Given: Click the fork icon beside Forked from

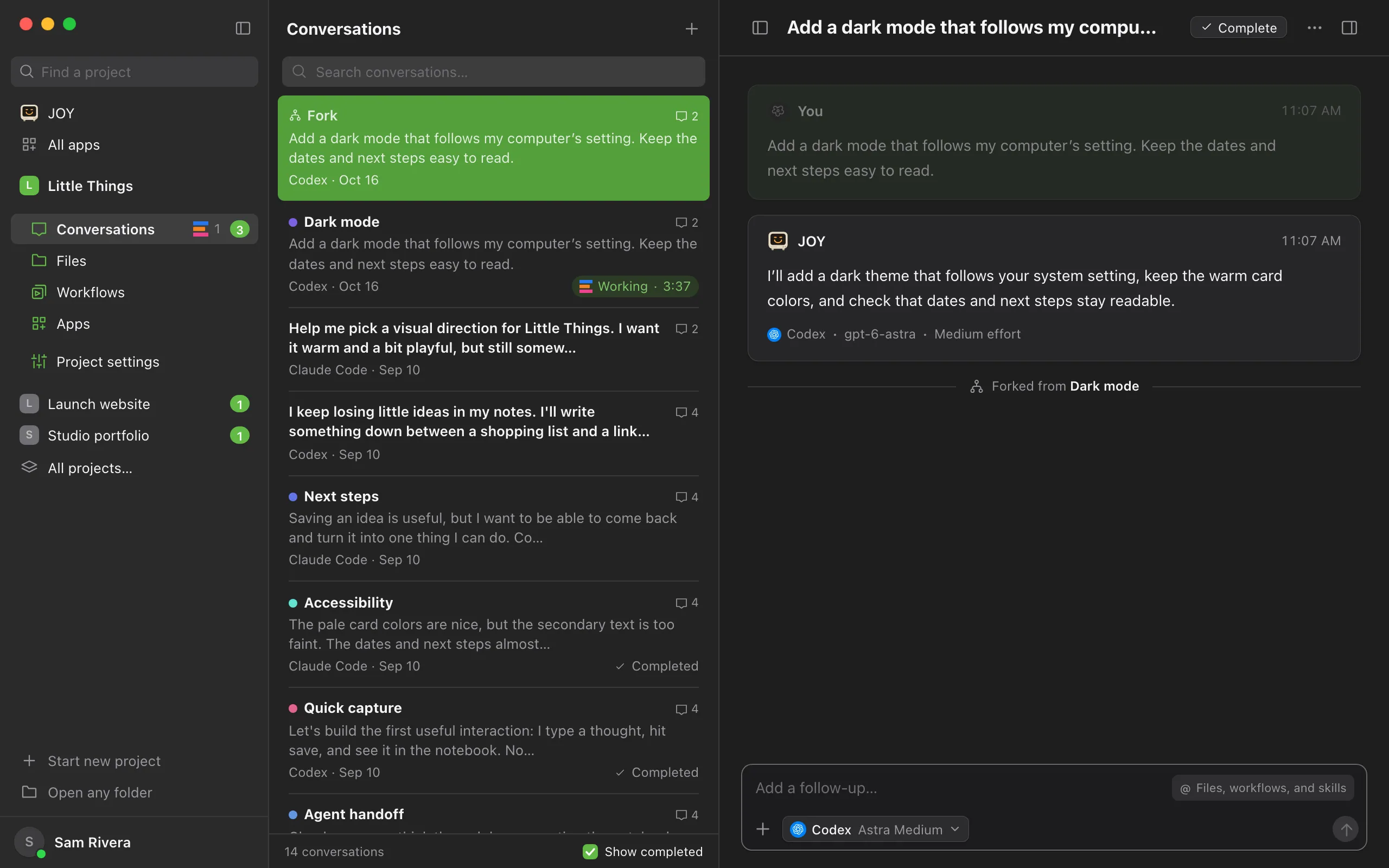Looking at the screenshot, I should click(x=976, y=386).
